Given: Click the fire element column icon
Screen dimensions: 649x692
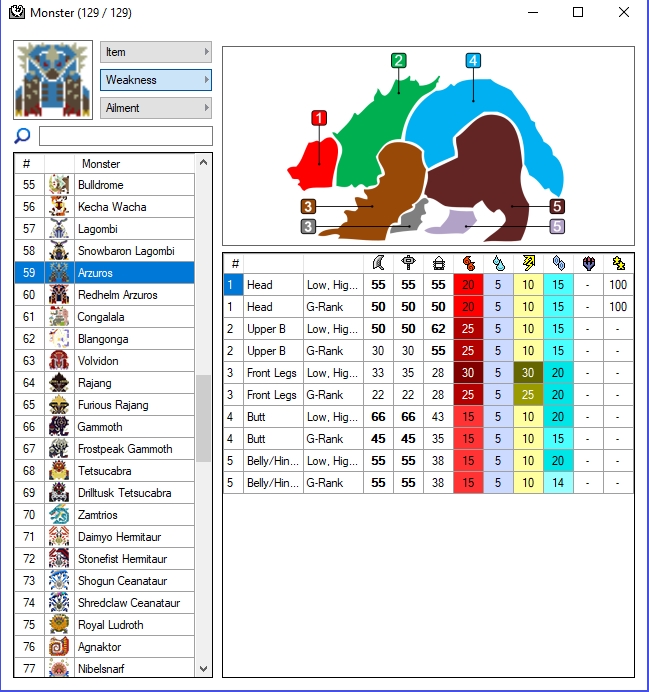Looking at the screenshot, I should (x=469, y=263).
